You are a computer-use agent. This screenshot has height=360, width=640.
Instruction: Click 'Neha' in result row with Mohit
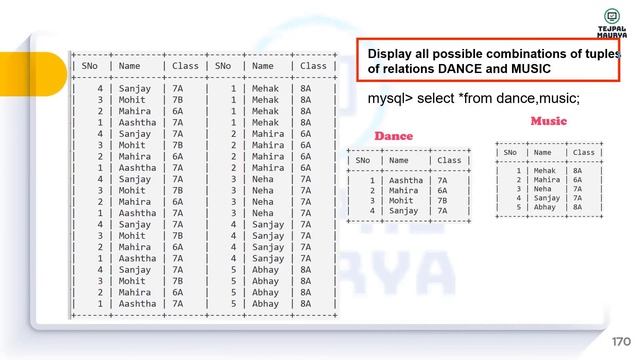[x=262, y=191]
